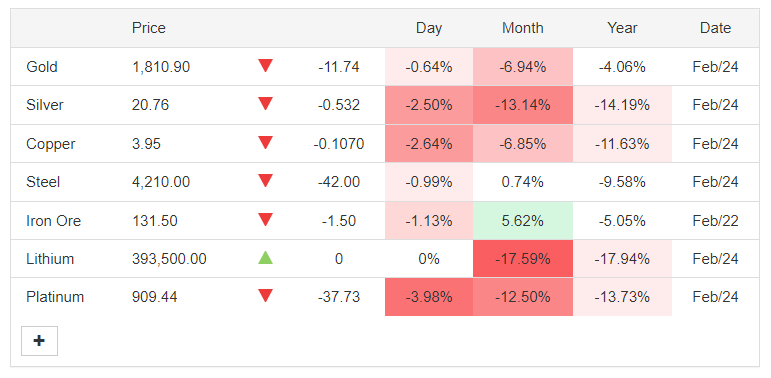Click the plus button below the table
Viewport: 771px width, 378px height.
(x=39, y=341)
